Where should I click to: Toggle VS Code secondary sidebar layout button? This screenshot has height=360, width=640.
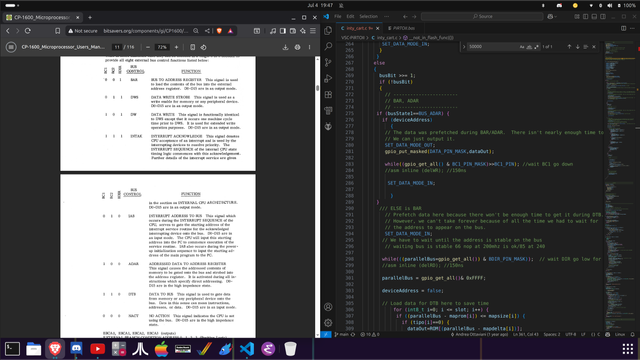point(603,17)
